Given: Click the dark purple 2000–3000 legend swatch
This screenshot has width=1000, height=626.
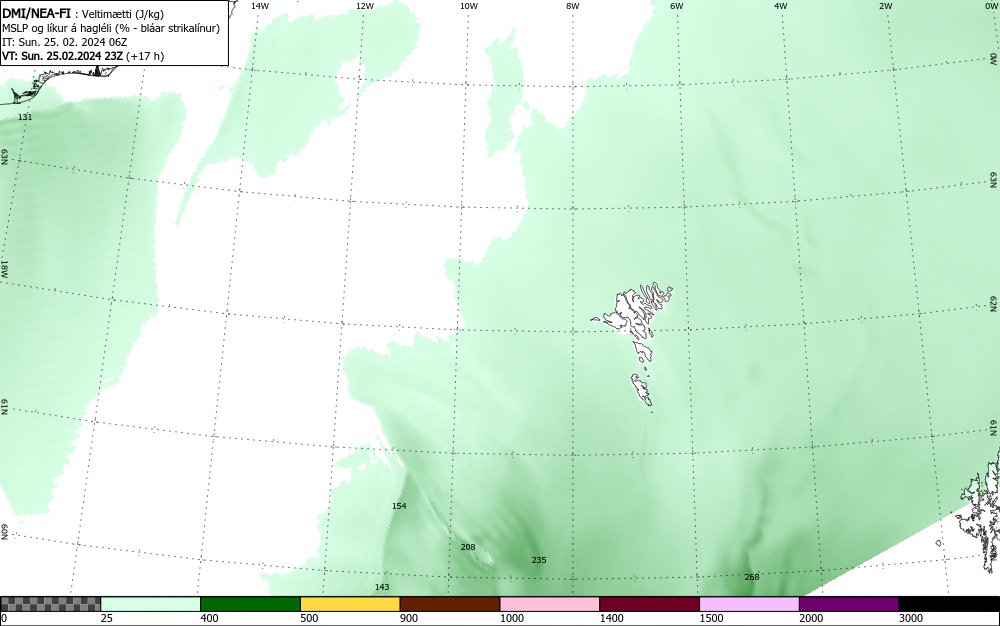Looking at the screenshot, I should pos(849,604).
